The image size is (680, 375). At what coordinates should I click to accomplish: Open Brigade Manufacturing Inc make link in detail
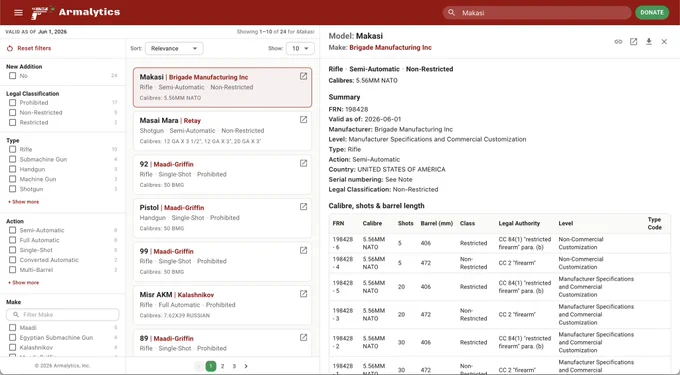[390, 48]
